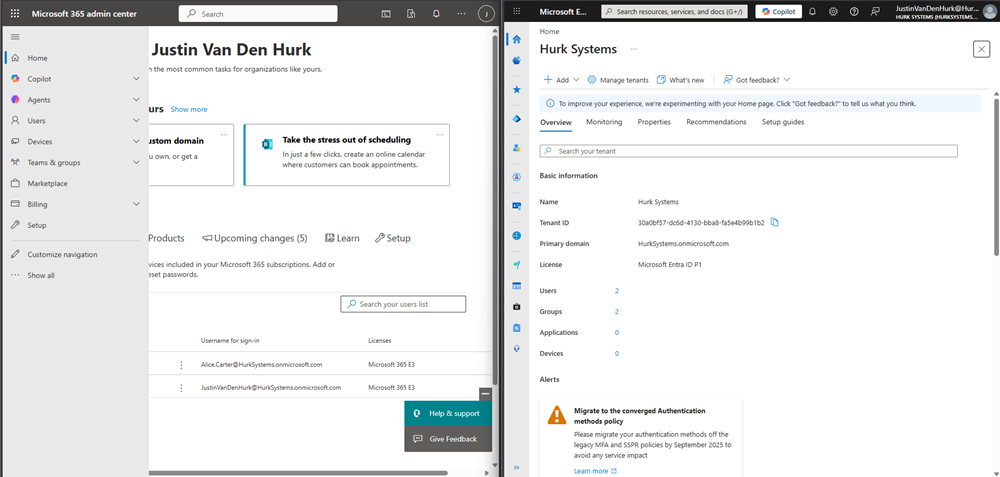Screen dimensions: 1000x477
Task: Click the Copilot button in Entra header
Action: point(779,11)
